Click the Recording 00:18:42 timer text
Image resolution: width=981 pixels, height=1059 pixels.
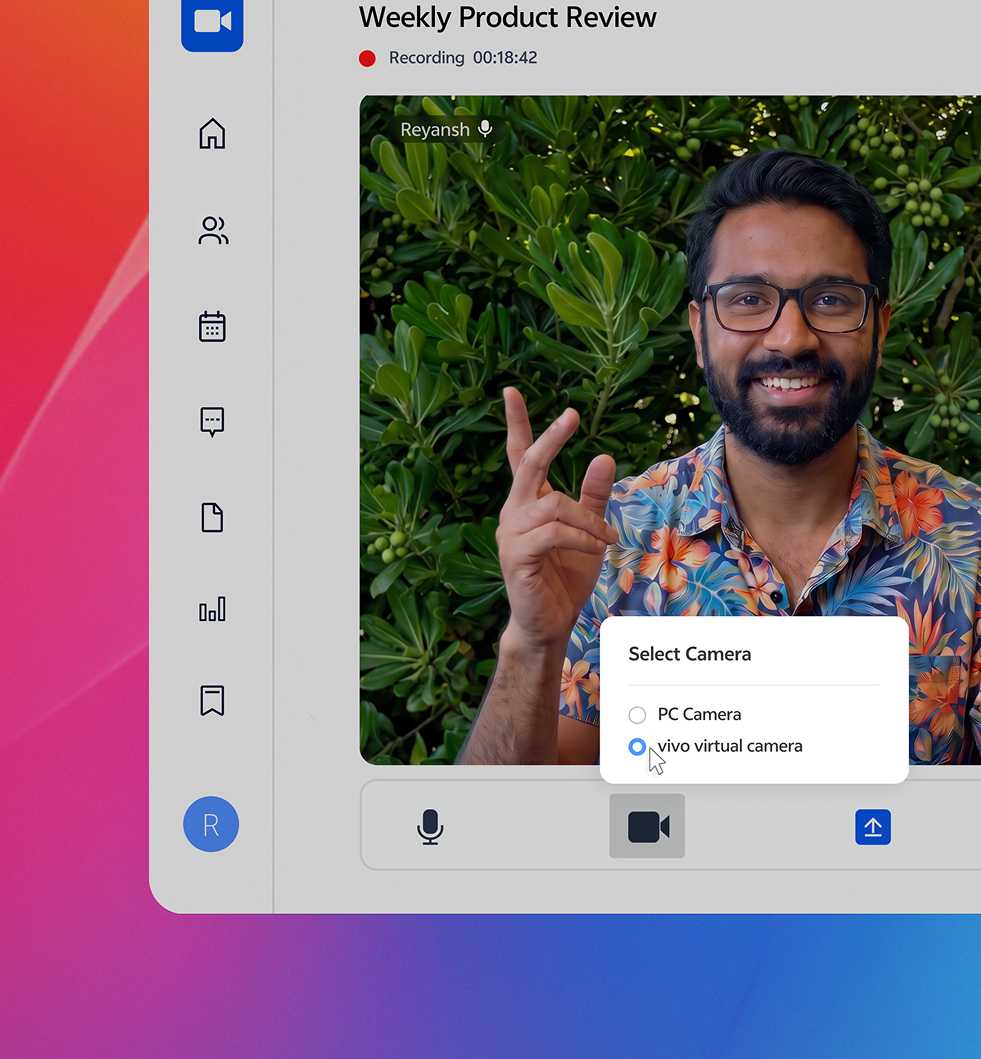click(x=463, y=57)
